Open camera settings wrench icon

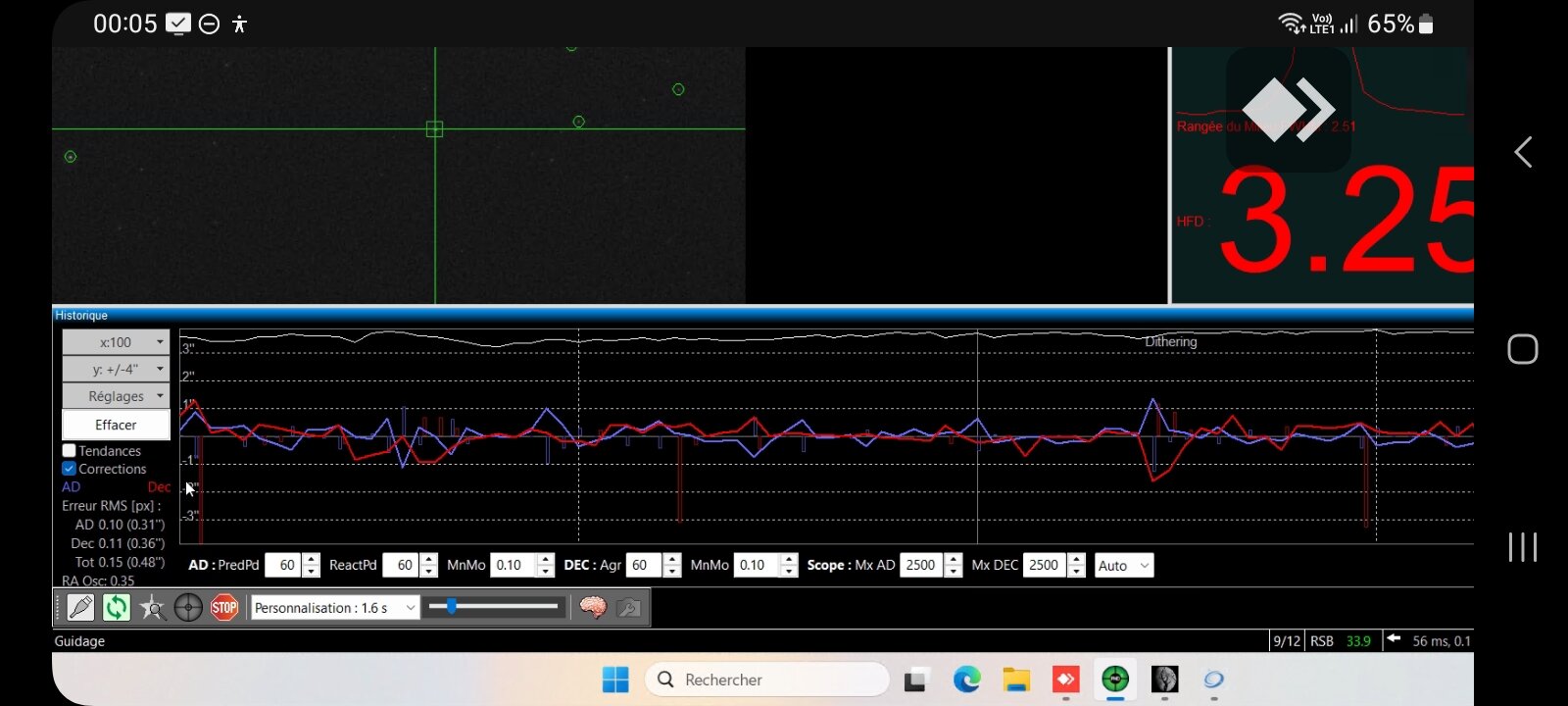629,608
